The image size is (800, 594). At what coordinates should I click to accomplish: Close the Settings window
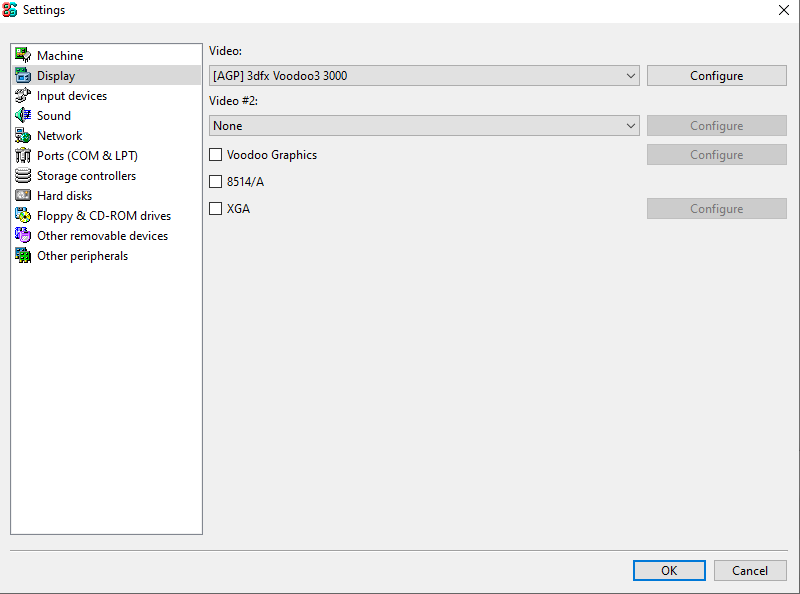pos(784,10)
